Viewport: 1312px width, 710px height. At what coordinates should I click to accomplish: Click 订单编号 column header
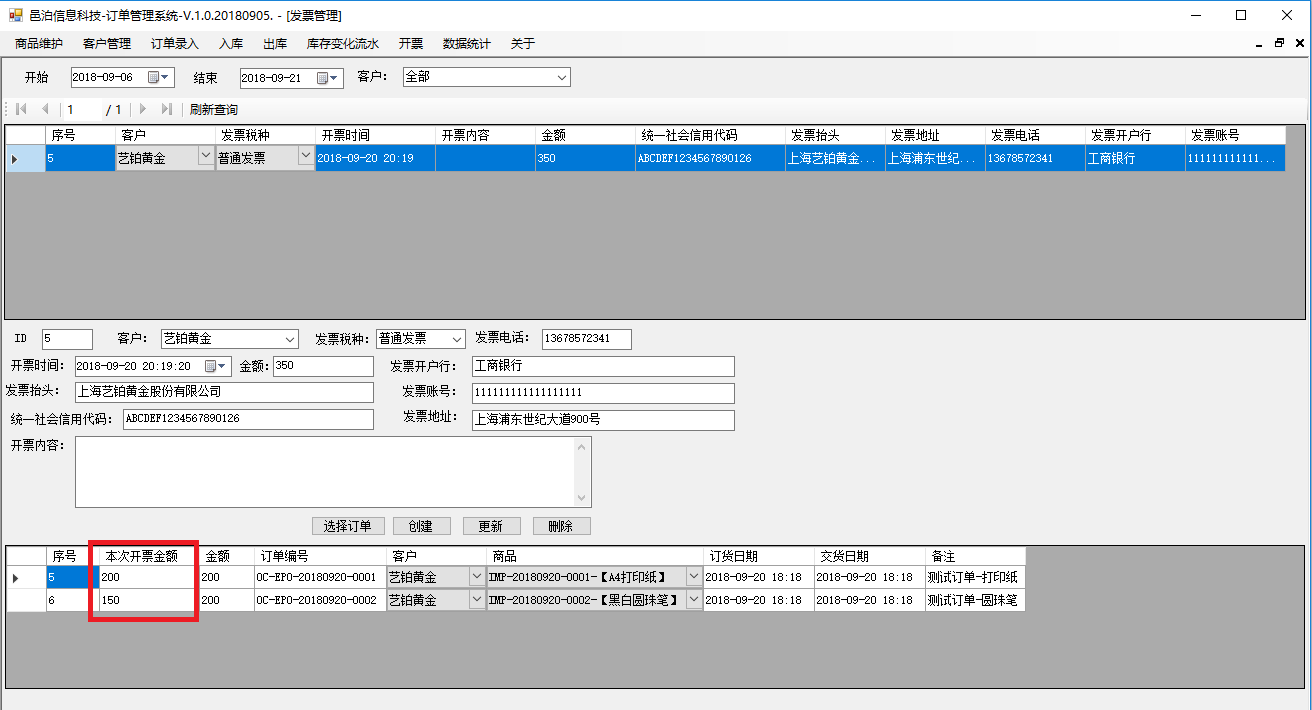point(320,556)
